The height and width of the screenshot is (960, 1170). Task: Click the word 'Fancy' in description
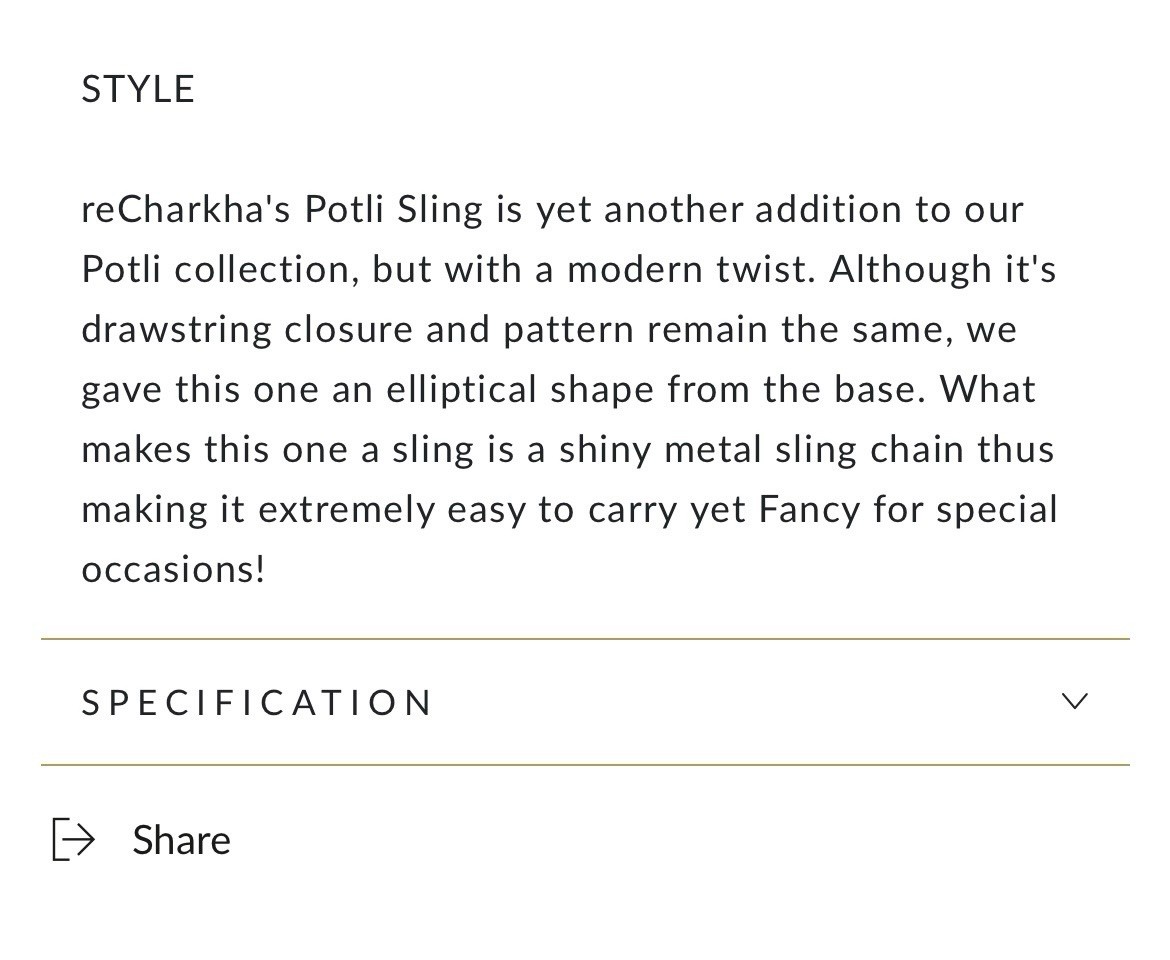click(x=809, y=510)
